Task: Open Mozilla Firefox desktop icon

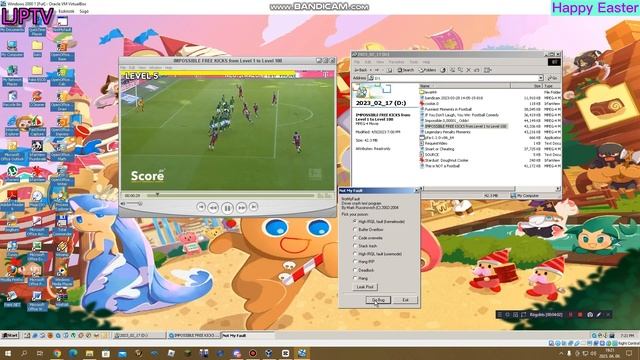Action: [12, 273]
